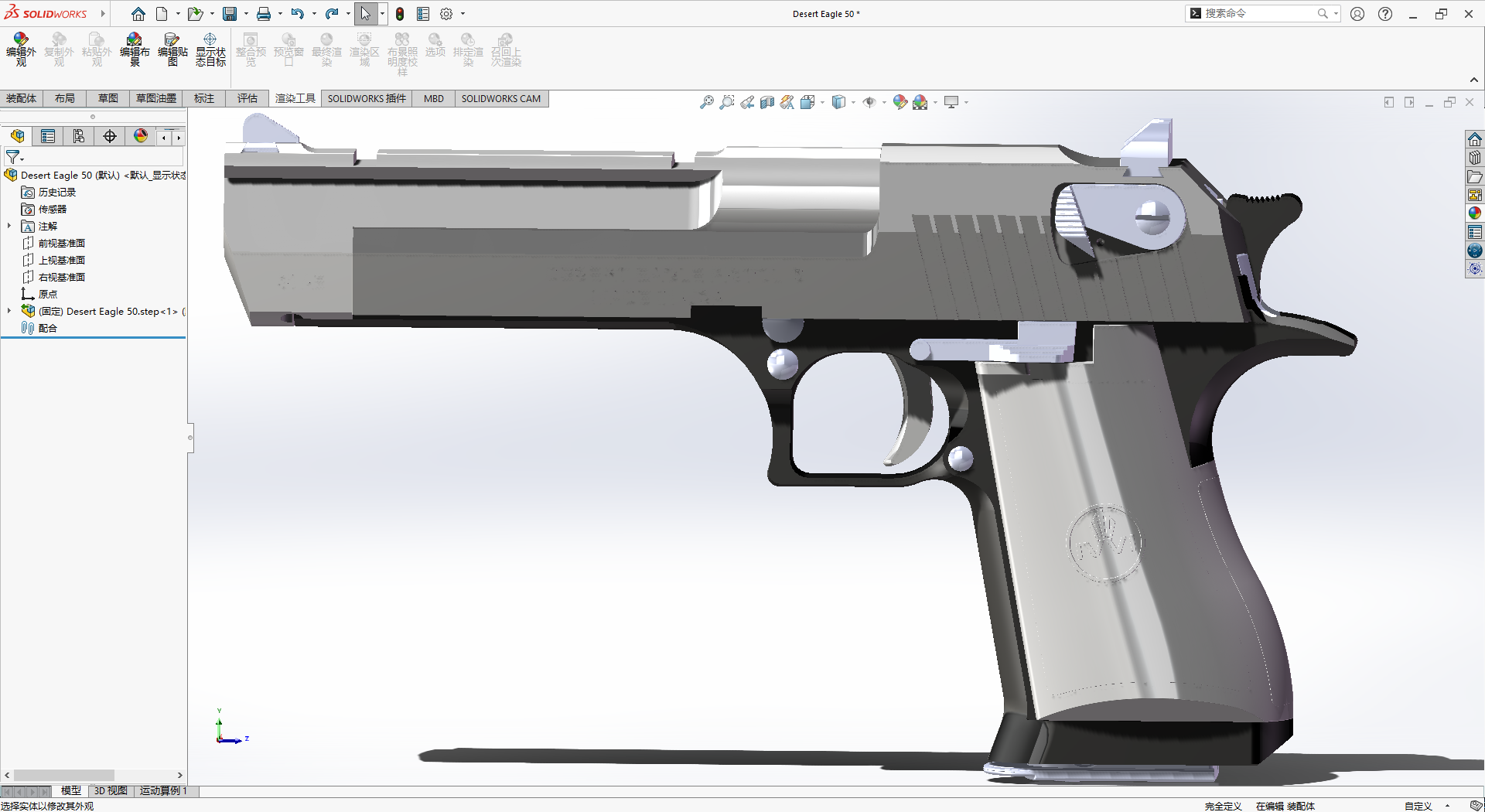Viewport: 1485px width, 812px height.
Task: Click the Print icon
Action: tap(264, 14)
